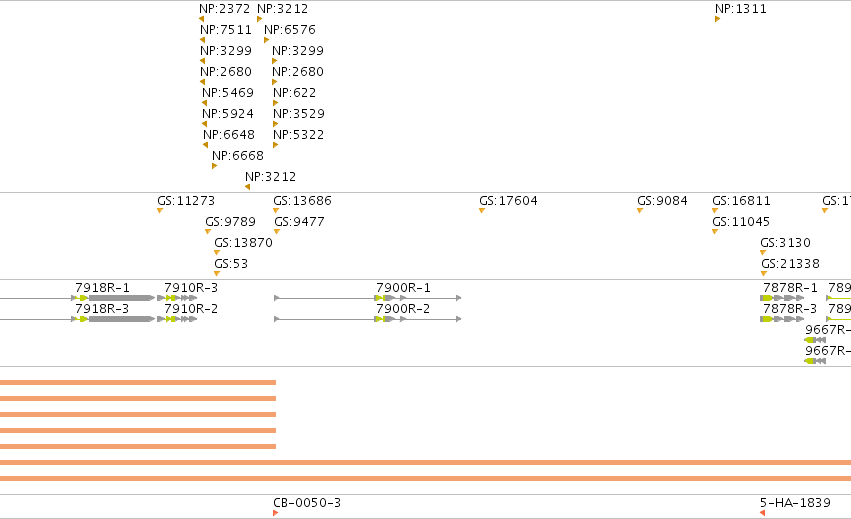Click the GS:9084 marker triangle

click(x=640, y=211)
